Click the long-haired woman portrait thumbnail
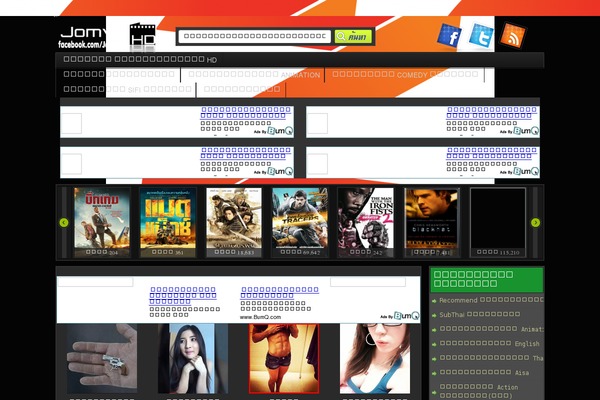600x400 pixels. point(193,358)
